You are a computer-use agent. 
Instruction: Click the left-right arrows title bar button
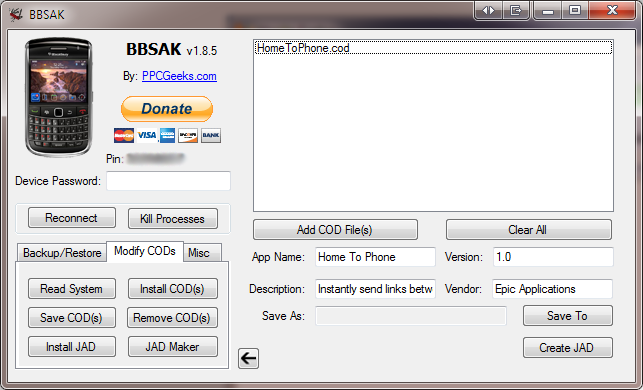click(x=488, y=10)
